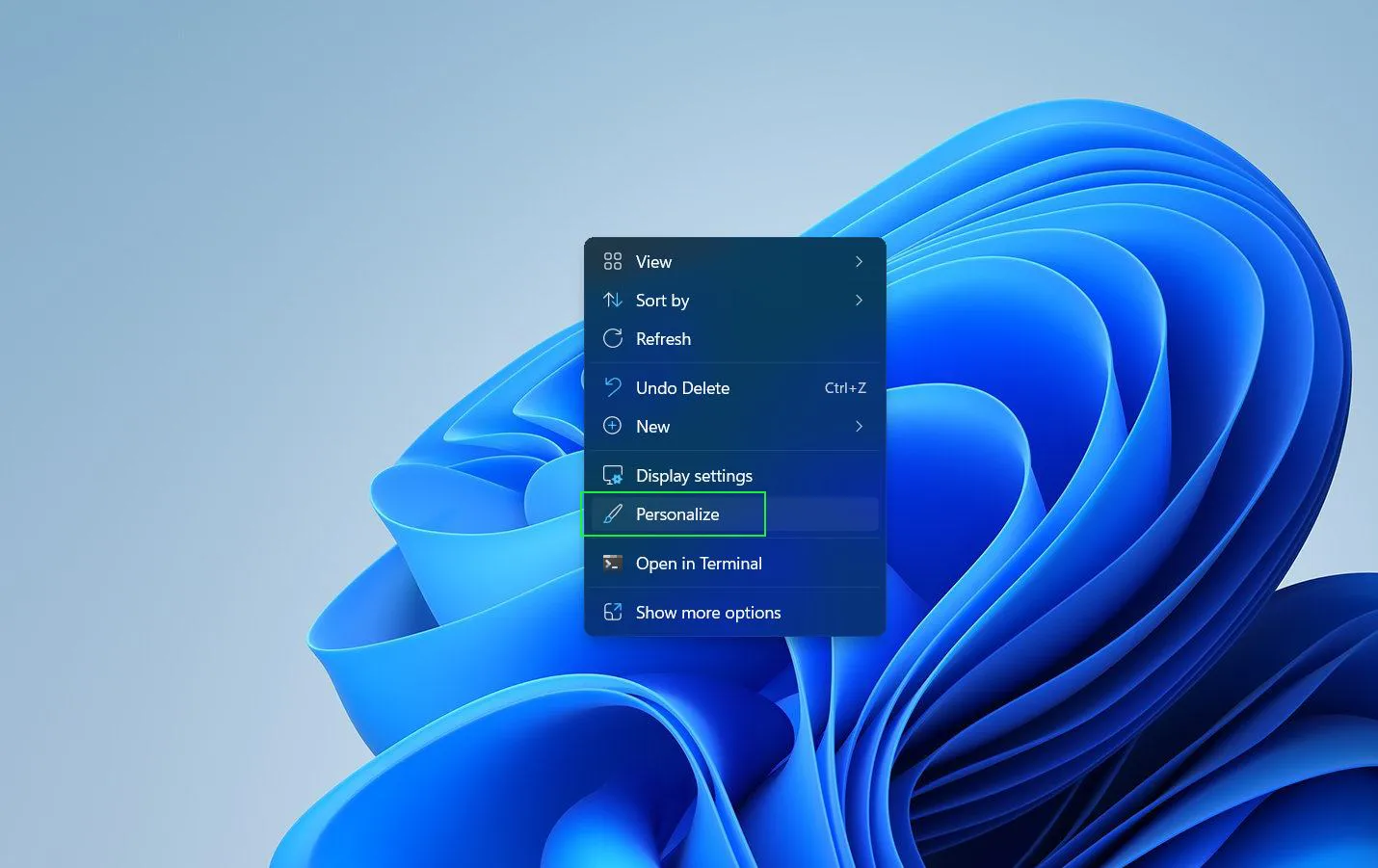This screenshot has width=1378, height=868.
Task: Select the View grid icon
Action: pos(613,261)
